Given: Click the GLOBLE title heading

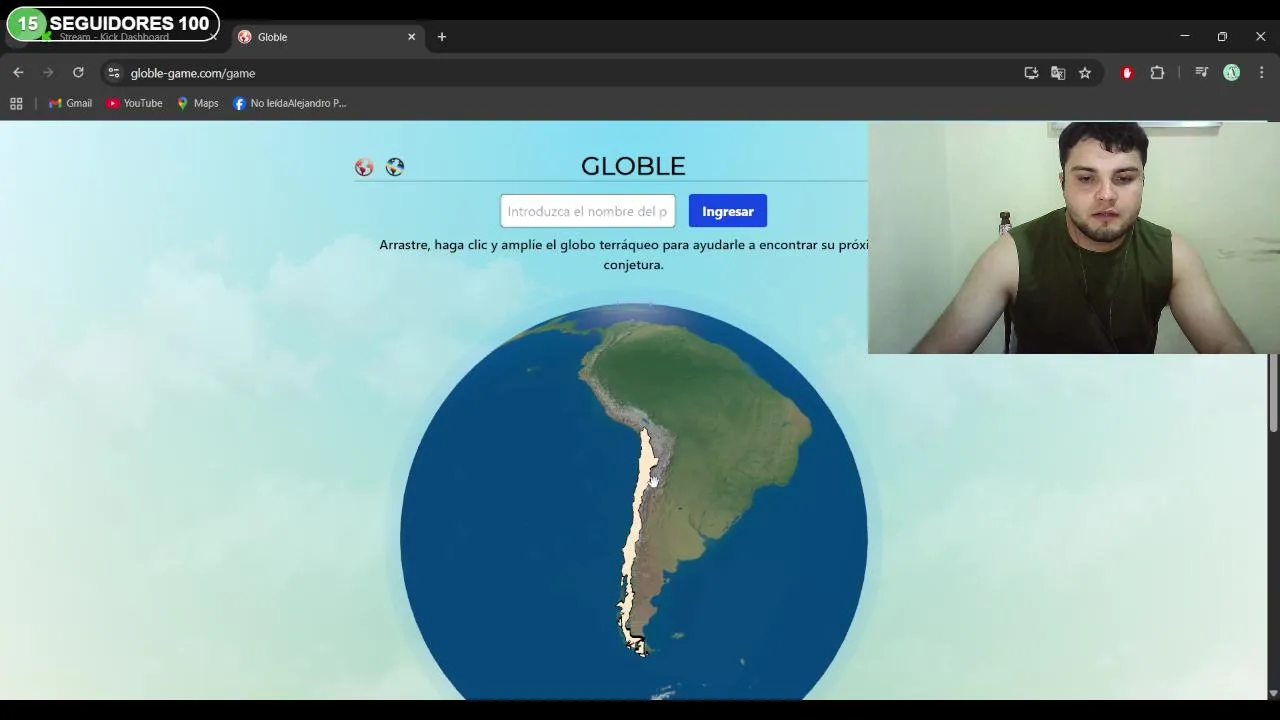Looking at the screenshot, I should click(633, 166).
